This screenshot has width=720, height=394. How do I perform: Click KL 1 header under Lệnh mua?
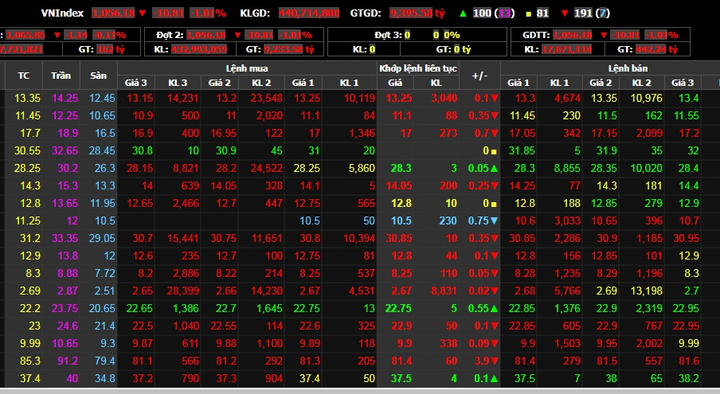coord(349,83)
